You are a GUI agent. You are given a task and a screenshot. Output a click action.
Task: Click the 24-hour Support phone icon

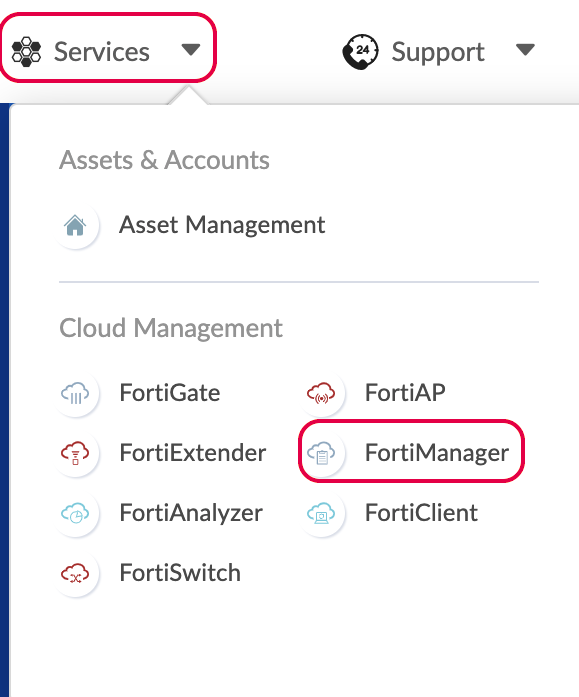click(x=360, y=52)
